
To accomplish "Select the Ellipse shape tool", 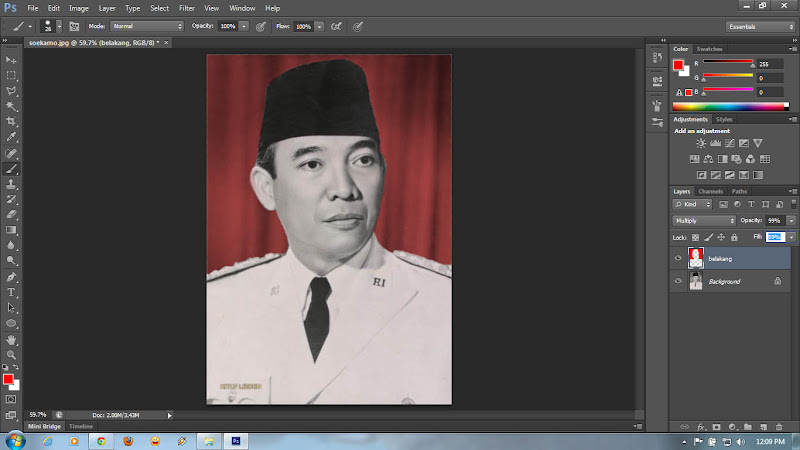I will coord(11,323).
